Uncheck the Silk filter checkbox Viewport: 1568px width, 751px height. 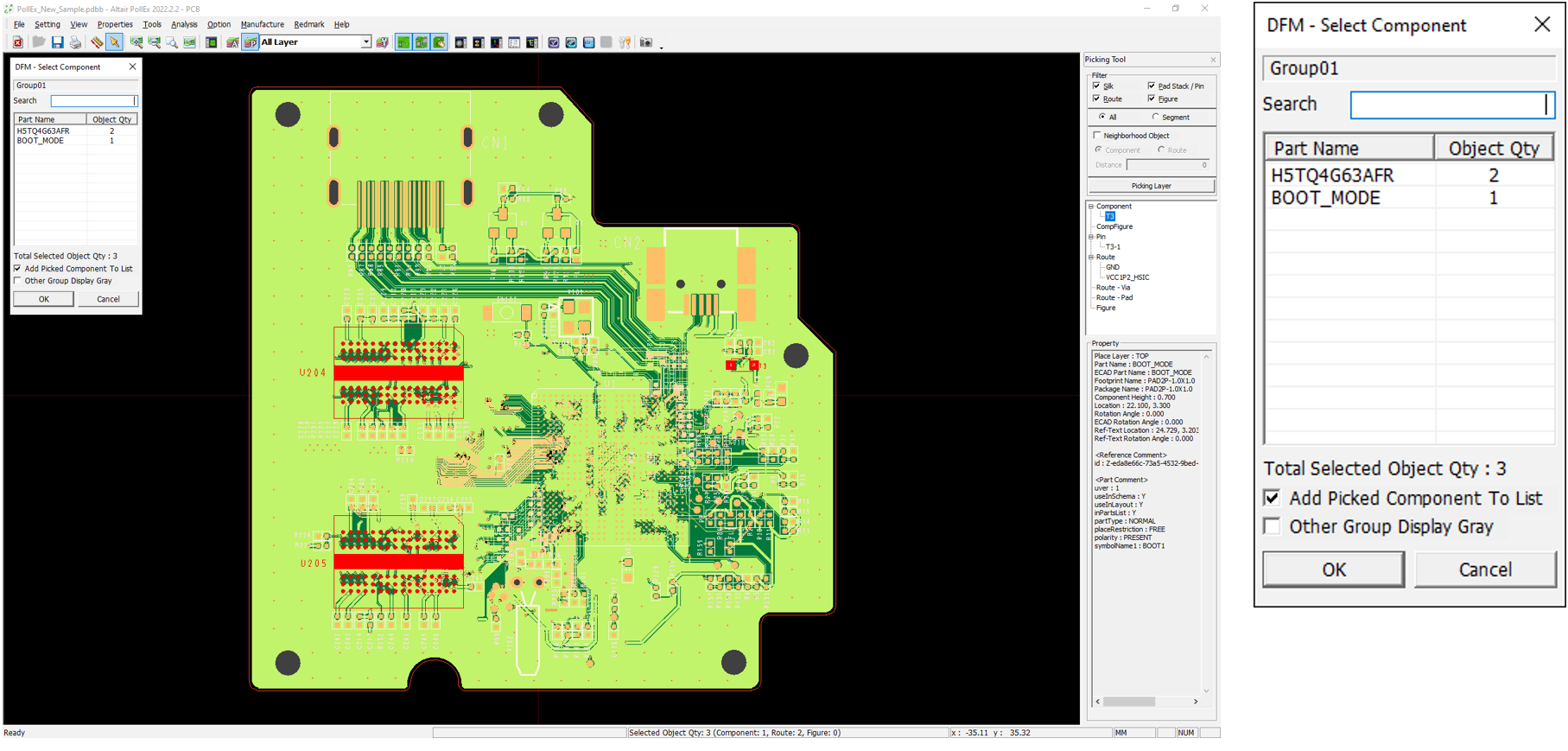click(x=1097, y=86)
